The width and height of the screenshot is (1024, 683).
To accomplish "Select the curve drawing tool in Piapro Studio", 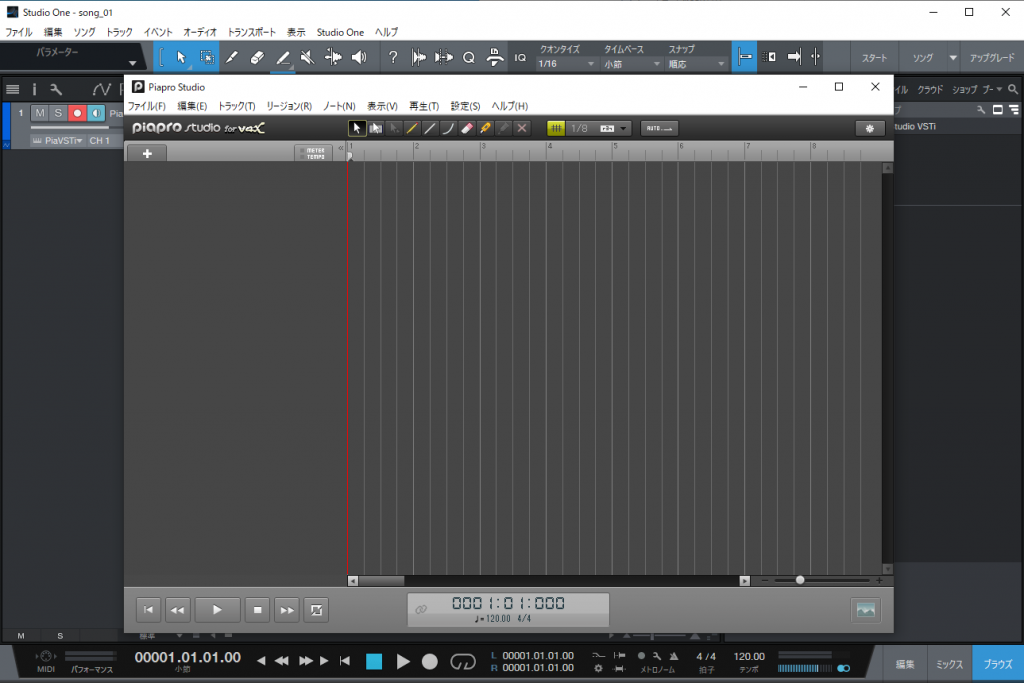I will click(x=448, y=128).
